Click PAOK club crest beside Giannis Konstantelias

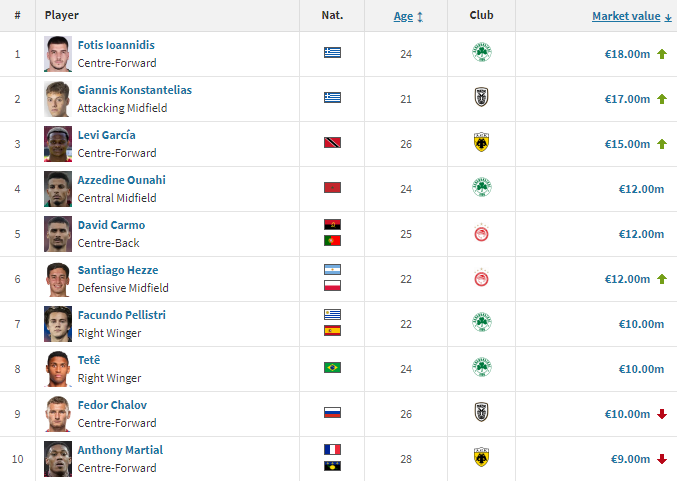[x=481, y=98]
